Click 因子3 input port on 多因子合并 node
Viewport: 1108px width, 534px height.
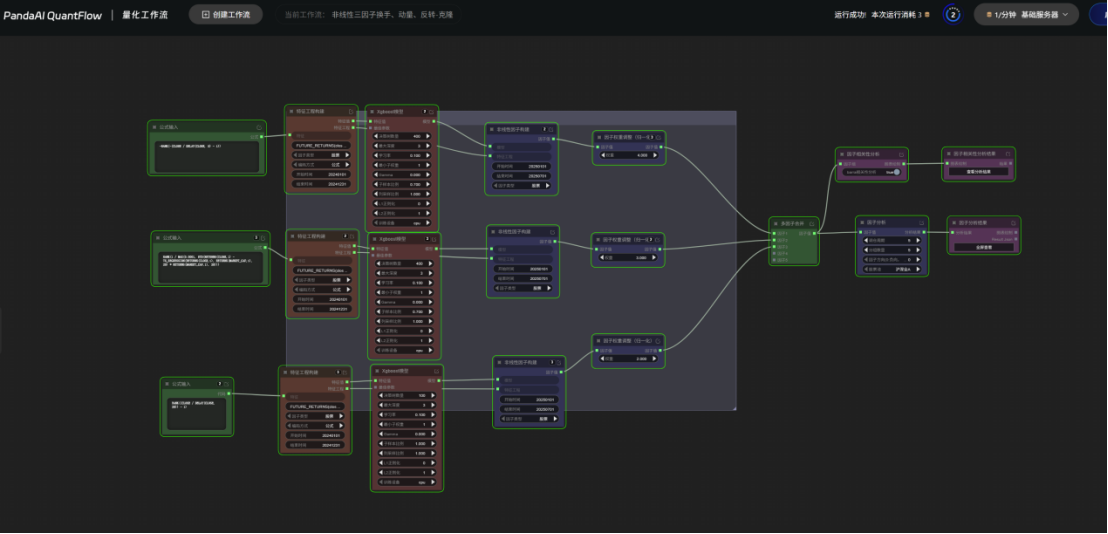[x=776, y=247]
